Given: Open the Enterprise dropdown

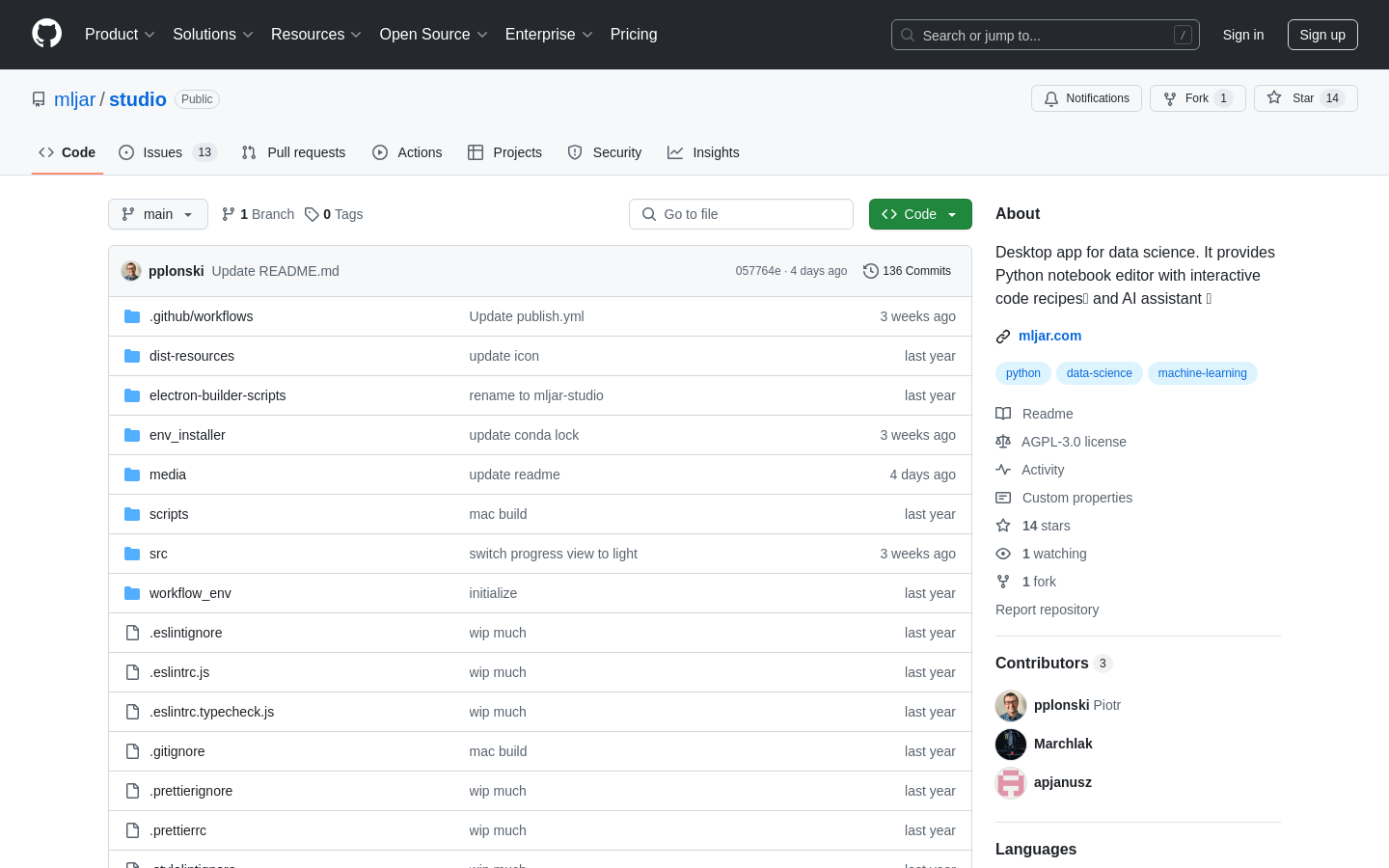Looking at the screenshot, I should pos(549,35).
